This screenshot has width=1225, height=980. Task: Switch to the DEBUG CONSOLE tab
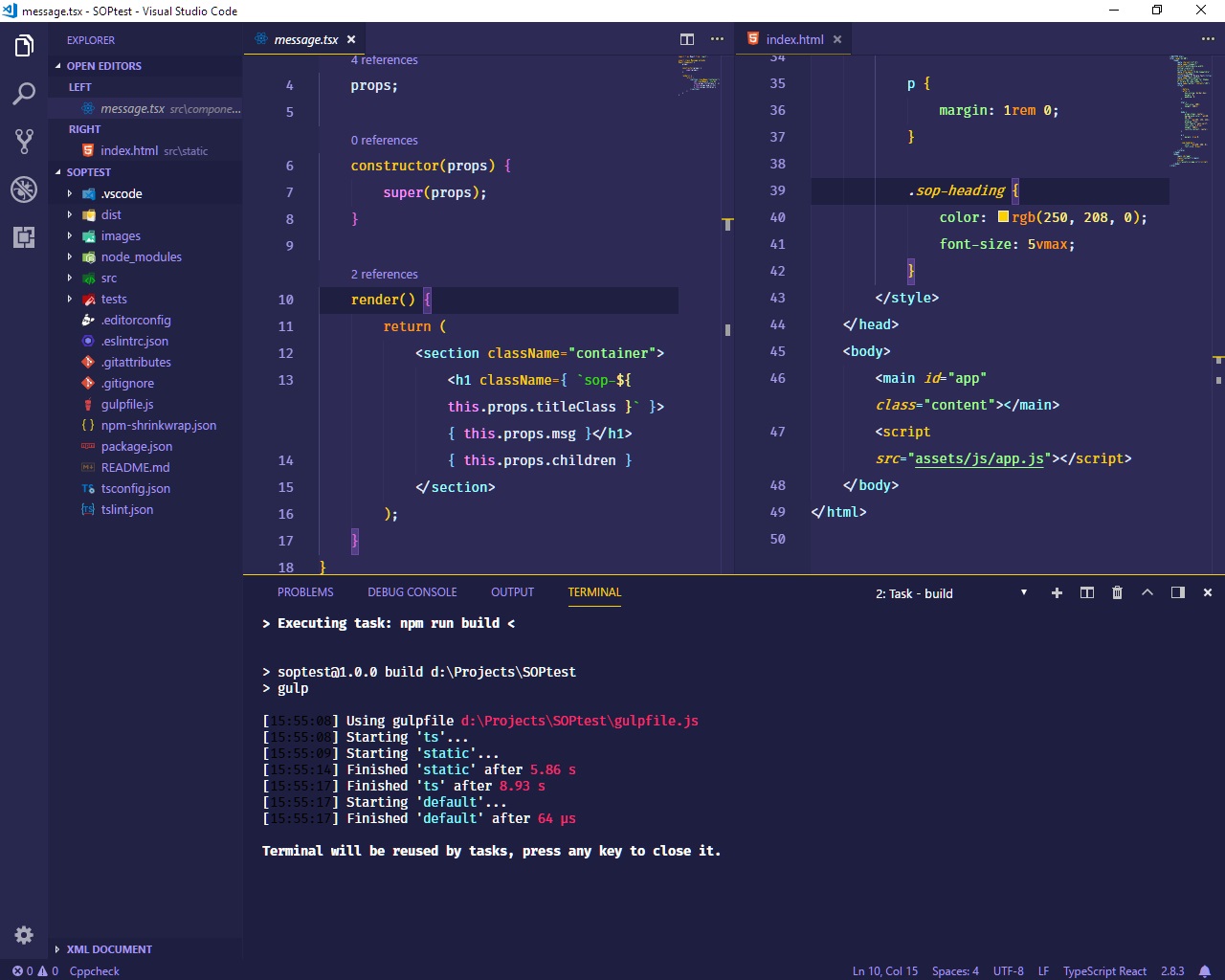(412, 591)
